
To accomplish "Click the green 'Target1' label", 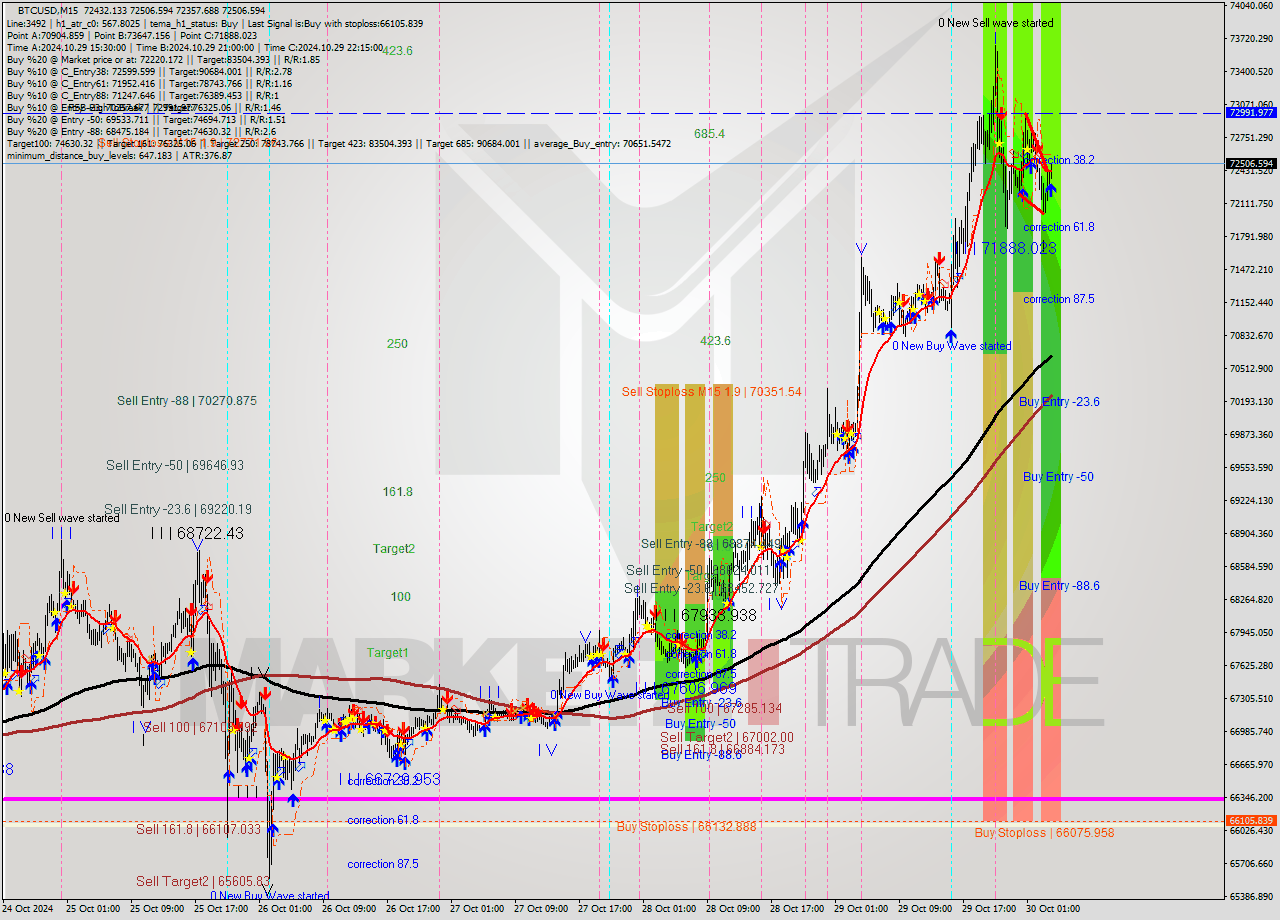I will click(387, 653).
